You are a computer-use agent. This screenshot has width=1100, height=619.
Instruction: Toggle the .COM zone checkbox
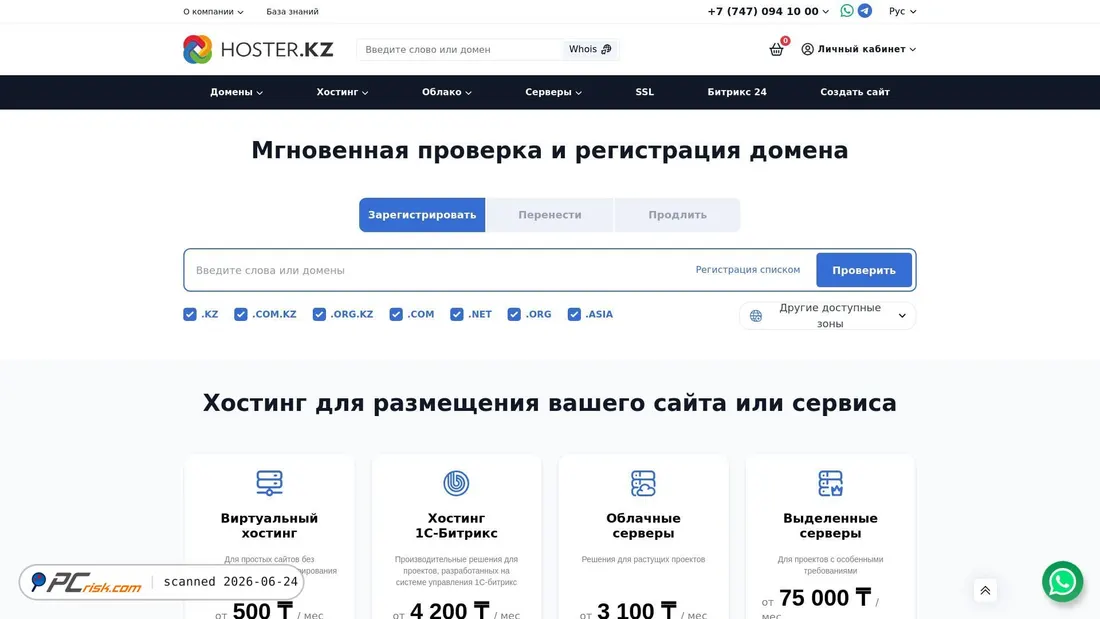pos(396,314)
